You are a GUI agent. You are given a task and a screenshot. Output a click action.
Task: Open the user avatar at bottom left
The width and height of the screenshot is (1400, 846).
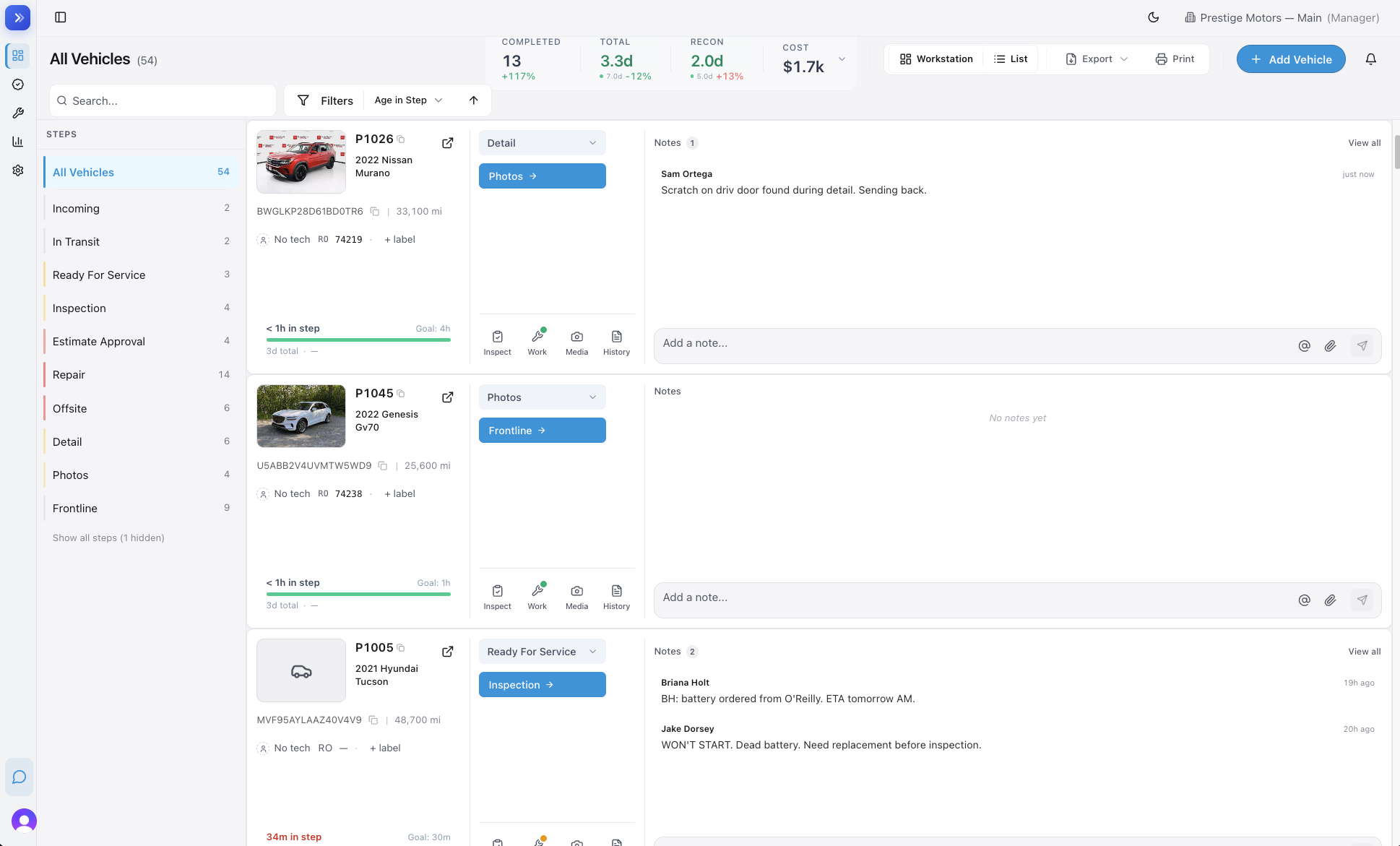24,821
